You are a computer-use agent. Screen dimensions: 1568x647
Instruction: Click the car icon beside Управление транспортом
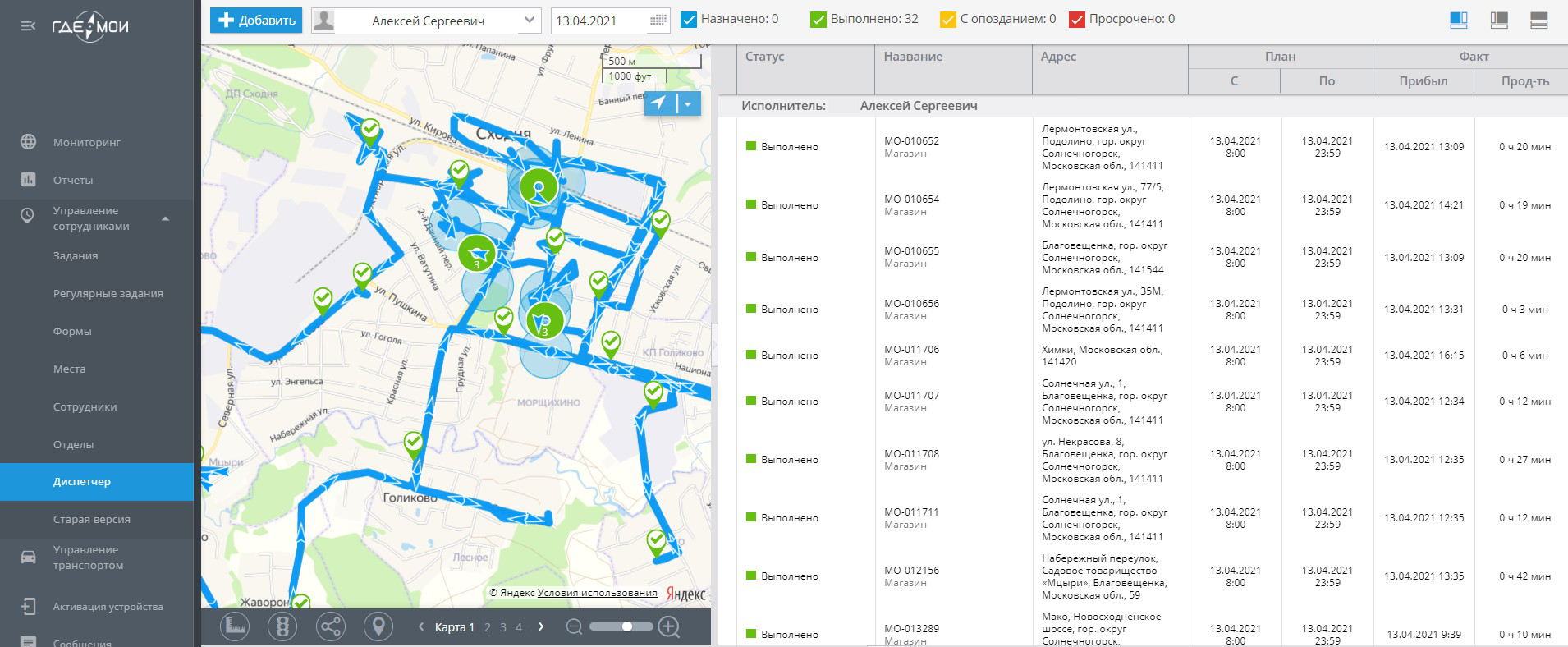click(x=28, y=557)
